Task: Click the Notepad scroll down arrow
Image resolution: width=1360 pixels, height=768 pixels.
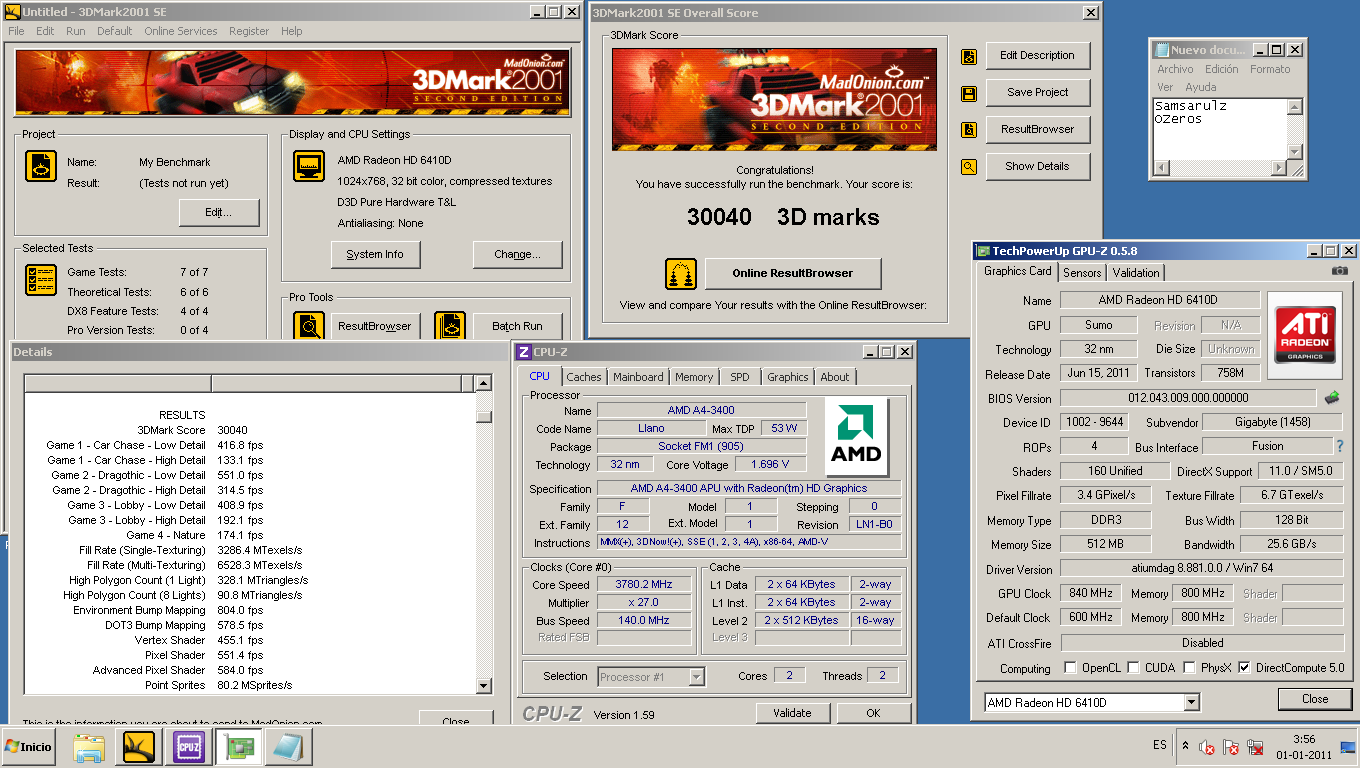Action: click(1295, 151)
